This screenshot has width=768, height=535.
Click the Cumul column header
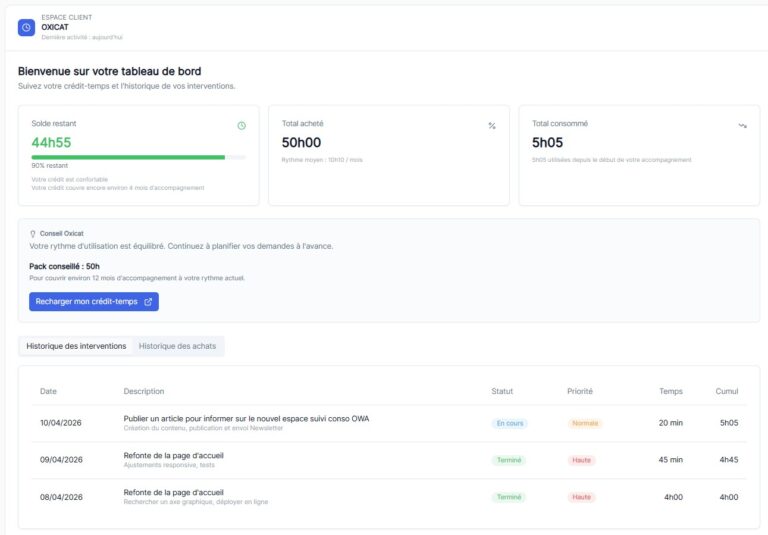point(727,391)
